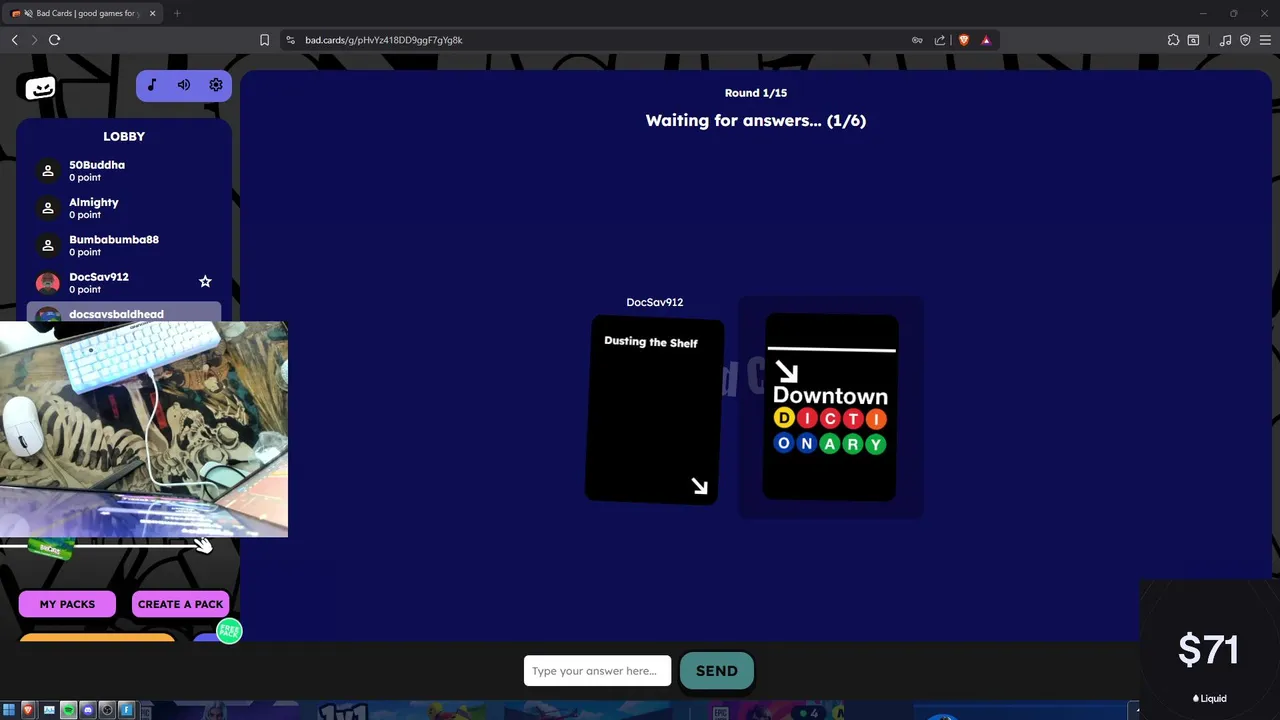Click the green FREE PACK badge
This screenshot has height=720, width=1280.
[229, 631]
